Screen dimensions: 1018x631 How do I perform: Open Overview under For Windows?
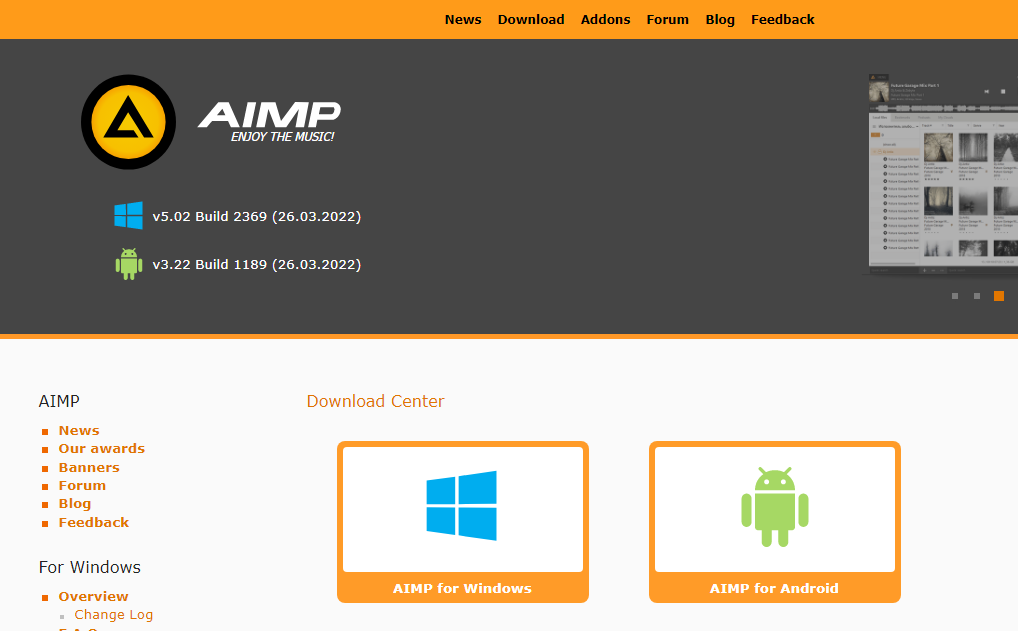93,597
